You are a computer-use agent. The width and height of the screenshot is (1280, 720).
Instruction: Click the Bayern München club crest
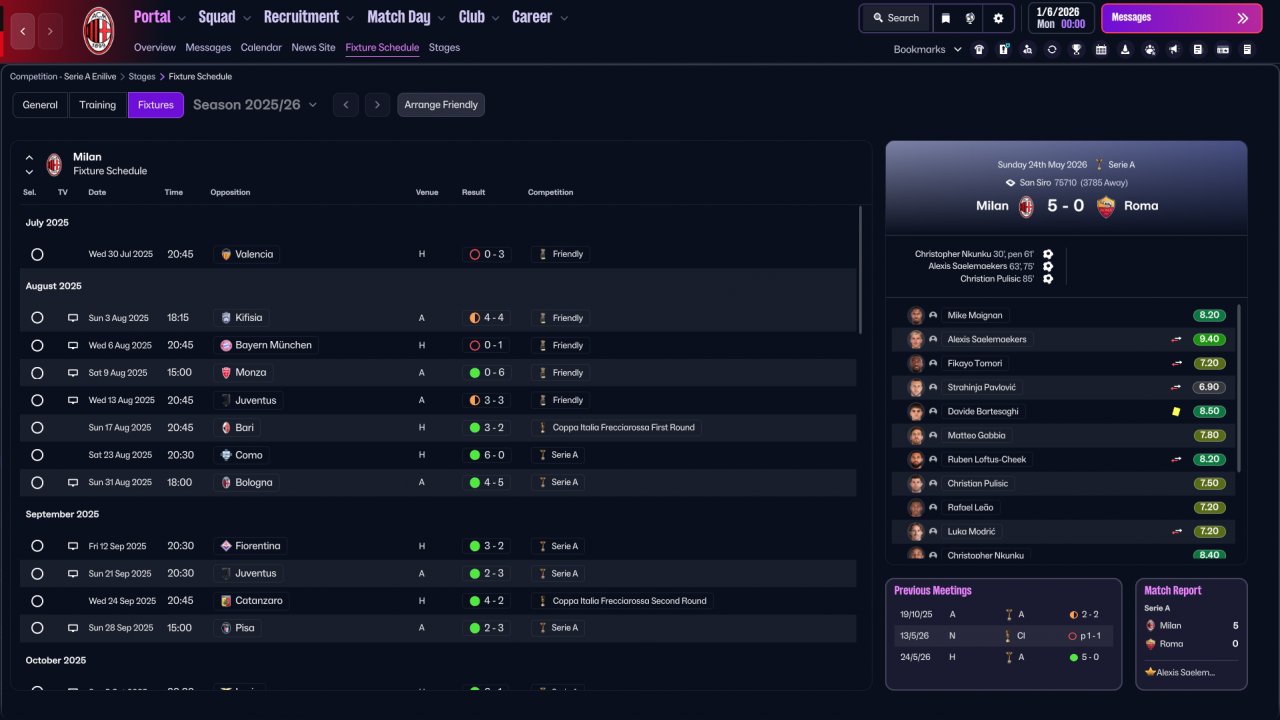[226, 345]
